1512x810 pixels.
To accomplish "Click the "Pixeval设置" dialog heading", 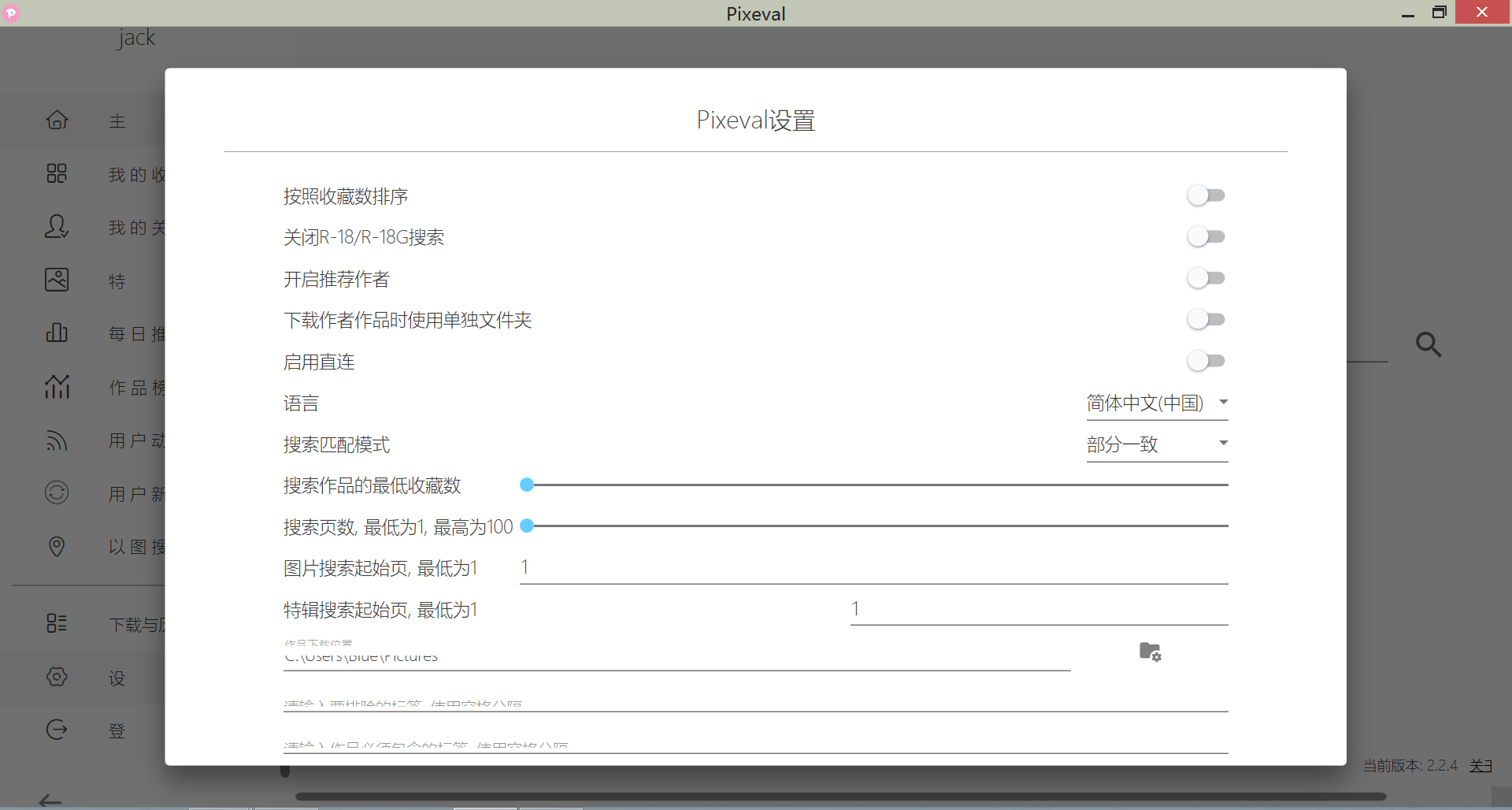I will 756,121.
